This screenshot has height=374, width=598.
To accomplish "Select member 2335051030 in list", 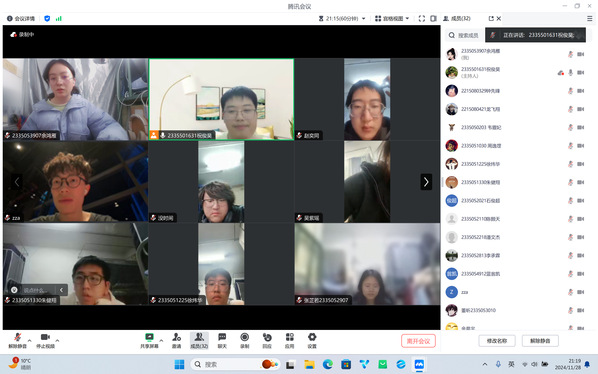I will click(x=516, y=146).
